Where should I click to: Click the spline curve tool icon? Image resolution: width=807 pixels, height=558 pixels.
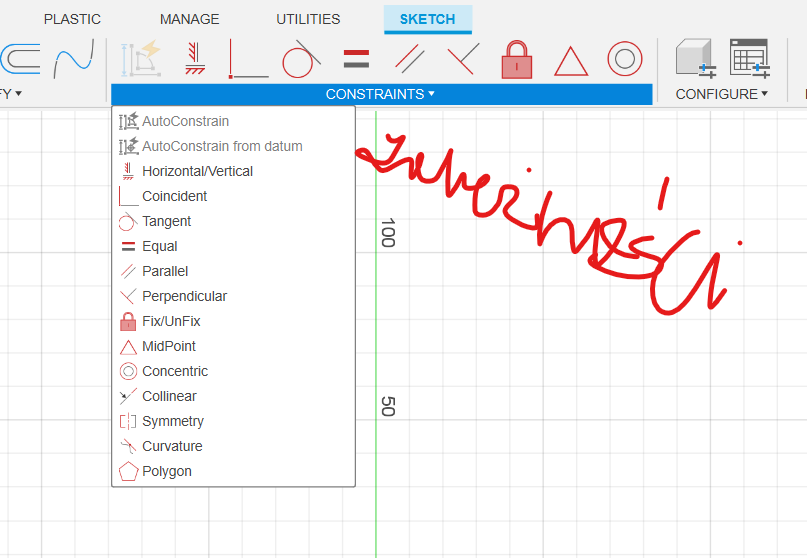coord(74,59)
